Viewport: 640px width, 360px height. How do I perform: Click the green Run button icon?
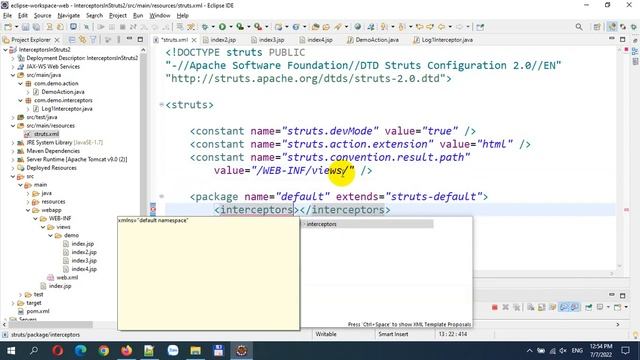tap(222, 27)
